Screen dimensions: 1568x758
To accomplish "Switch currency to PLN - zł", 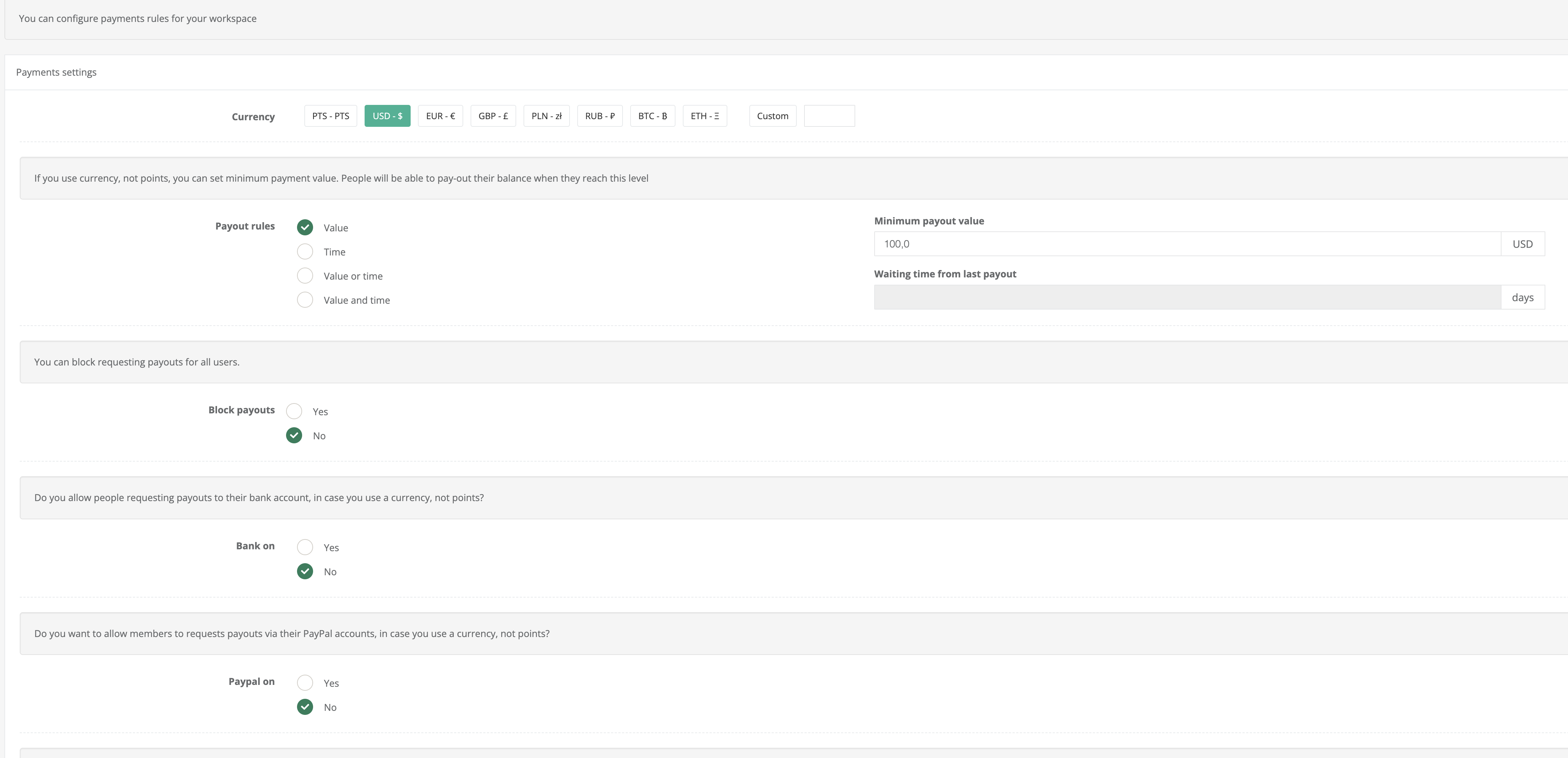I will coord(546,116).
